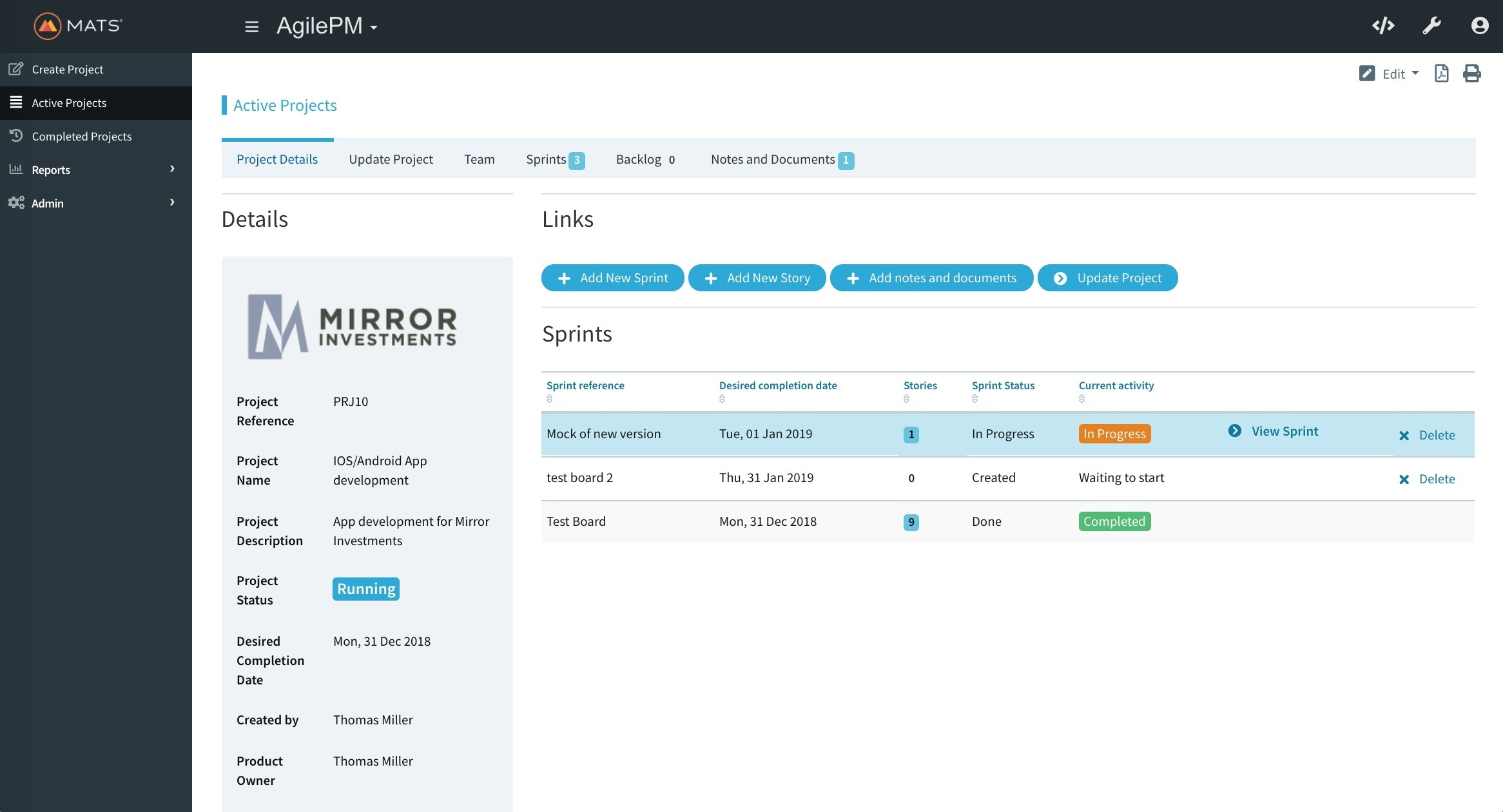The width and height of the screenshot is (1503, 812).
Task: Open Create Project in the sidebar
Action: tap(67, 70)
